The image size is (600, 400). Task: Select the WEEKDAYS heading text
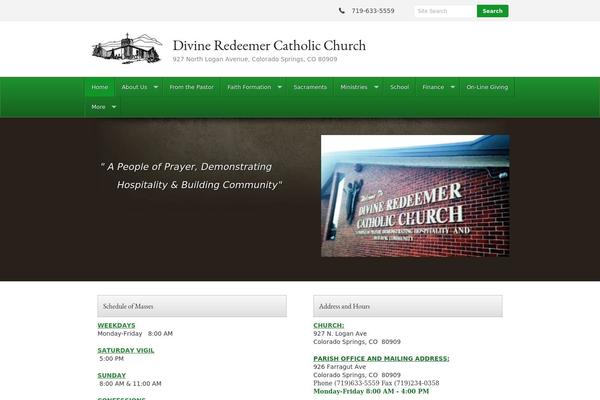tap(116, 325)
